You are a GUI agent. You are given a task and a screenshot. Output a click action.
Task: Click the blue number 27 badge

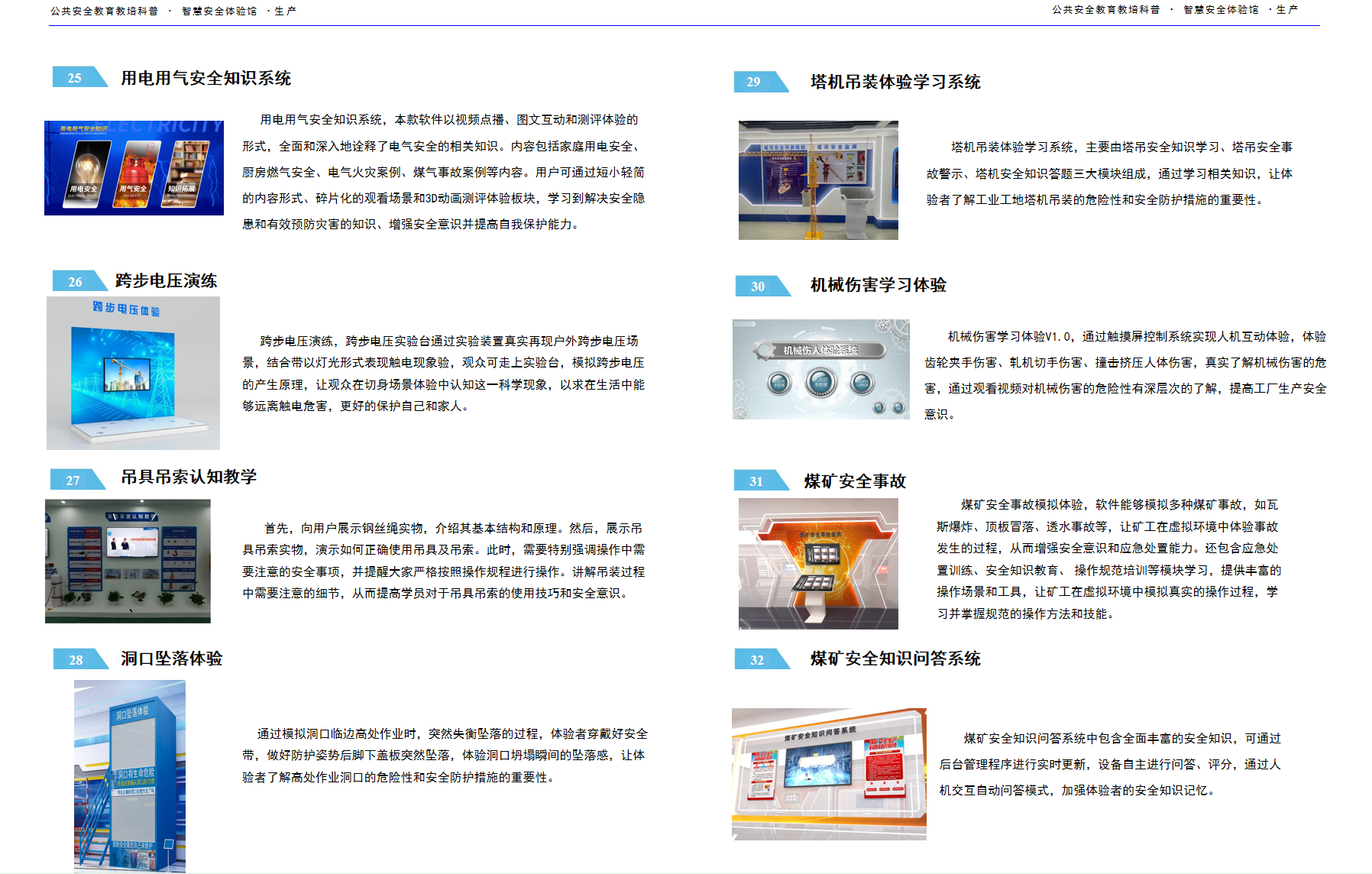pyautogui.click(x=76, y=480)
